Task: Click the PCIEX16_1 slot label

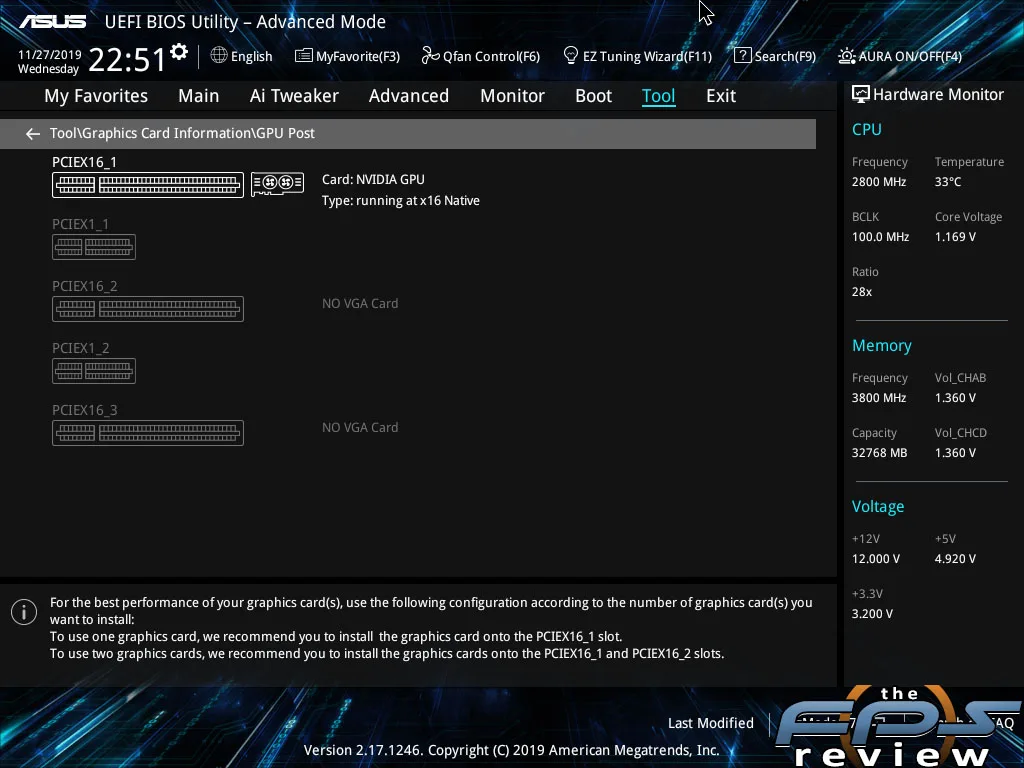Action: tap(84, 162)
